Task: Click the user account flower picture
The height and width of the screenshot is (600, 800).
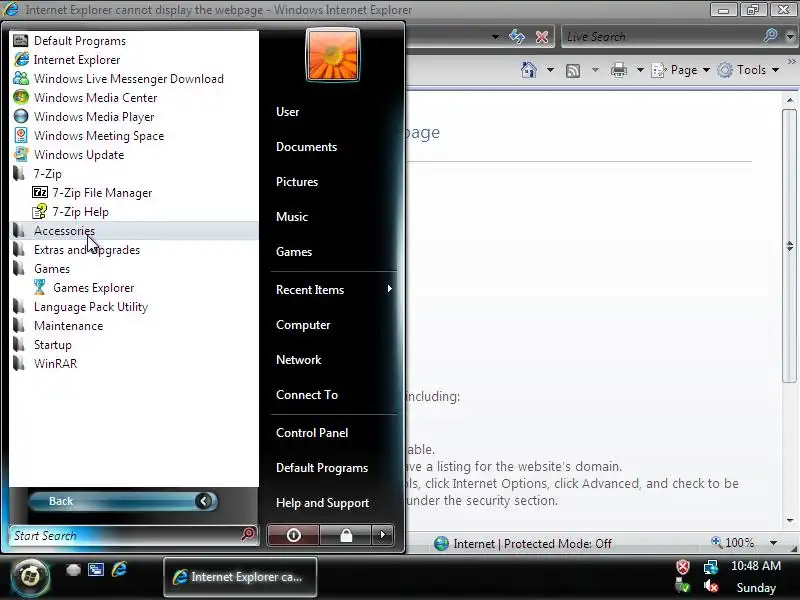Action: coord(333,55)
